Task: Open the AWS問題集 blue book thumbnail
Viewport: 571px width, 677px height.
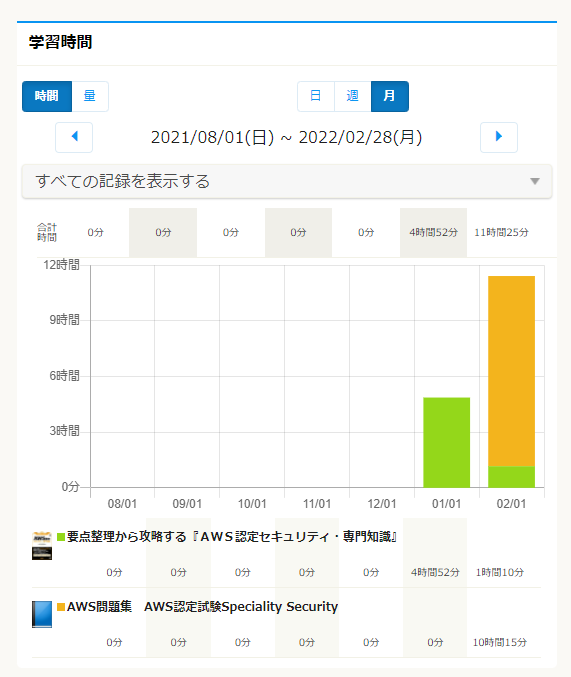Action: tap(42, 614)
